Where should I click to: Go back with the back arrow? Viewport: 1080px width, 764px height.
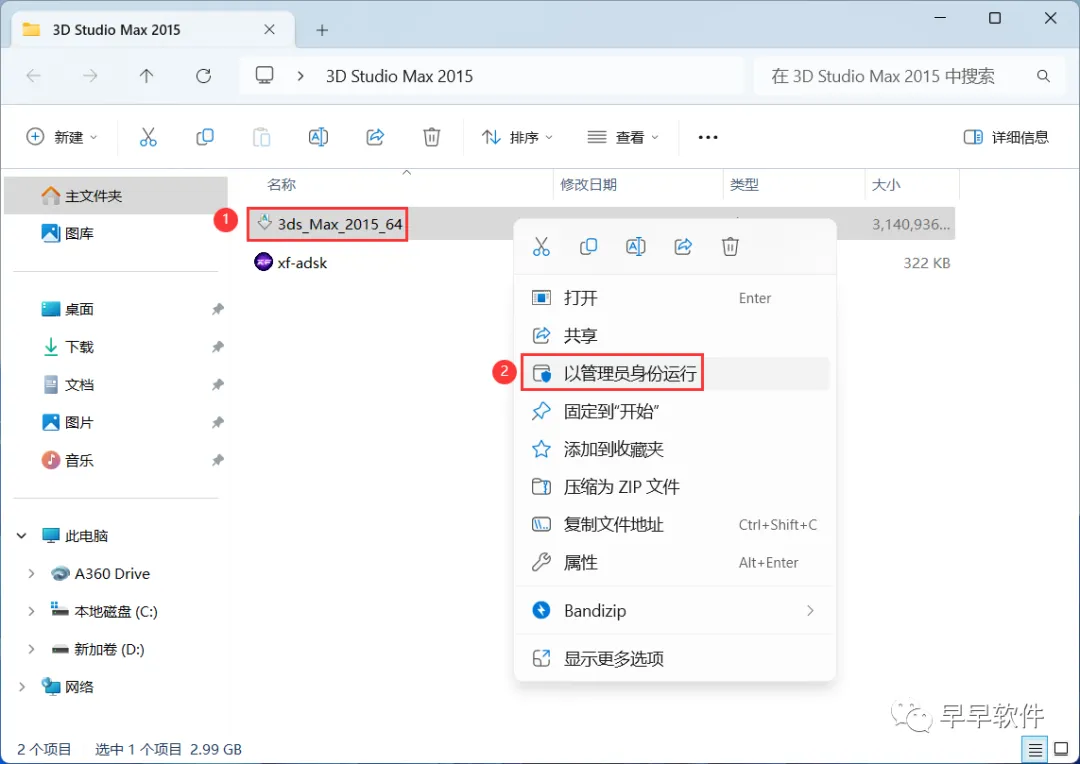click(x=33, y=76)
